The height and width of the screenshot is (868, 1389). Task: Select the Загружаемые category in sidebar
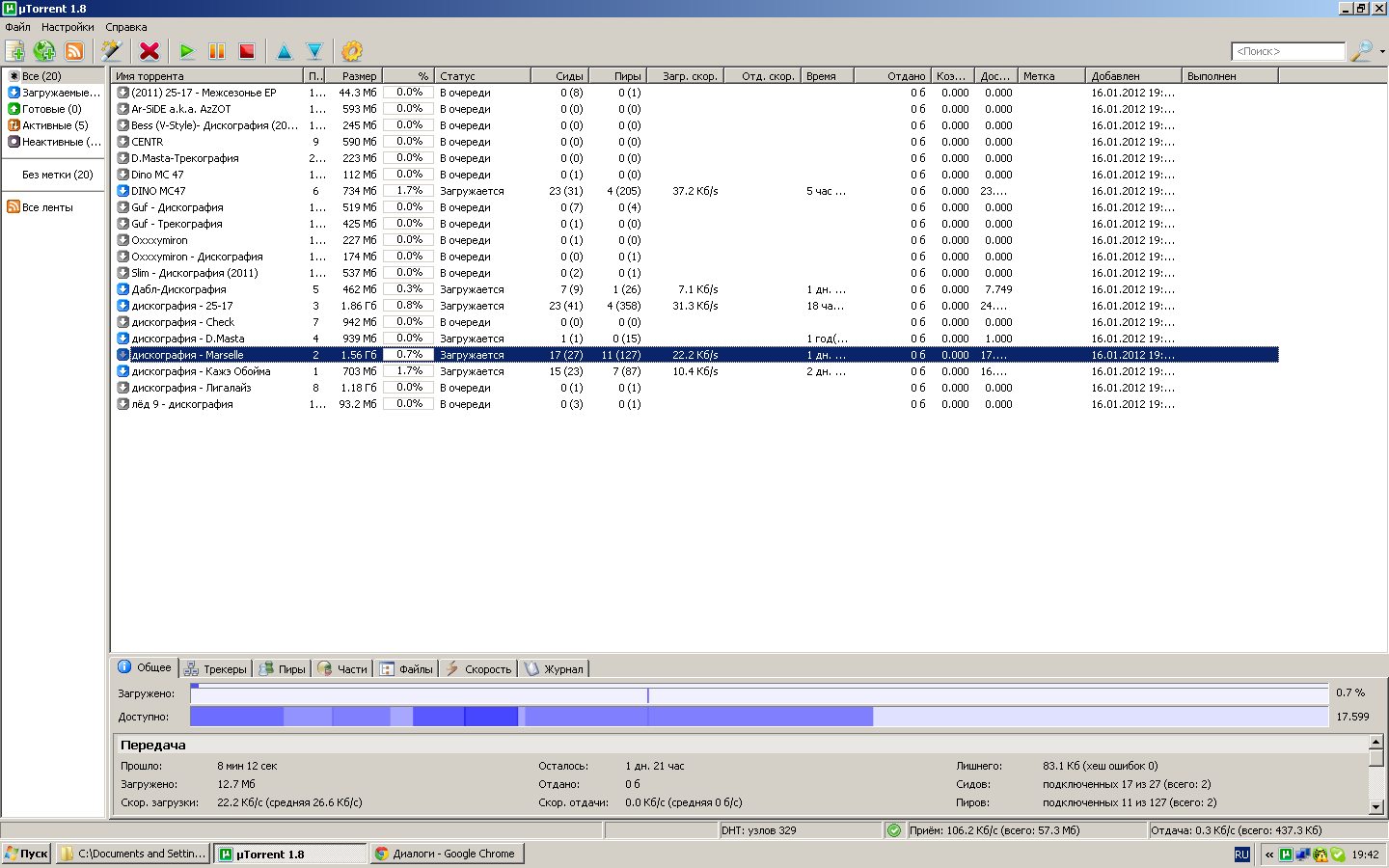pyautogui.click(x=54, y=93)
